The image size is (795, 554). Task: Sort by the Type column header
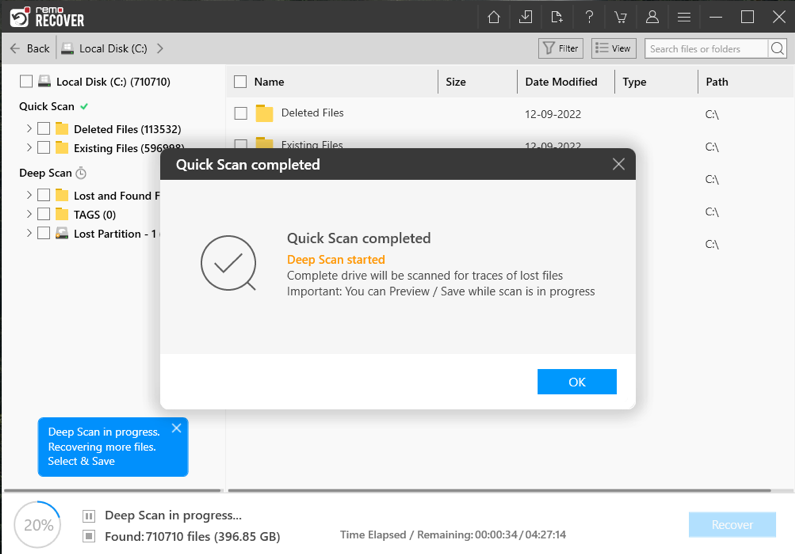click(634, 82)
